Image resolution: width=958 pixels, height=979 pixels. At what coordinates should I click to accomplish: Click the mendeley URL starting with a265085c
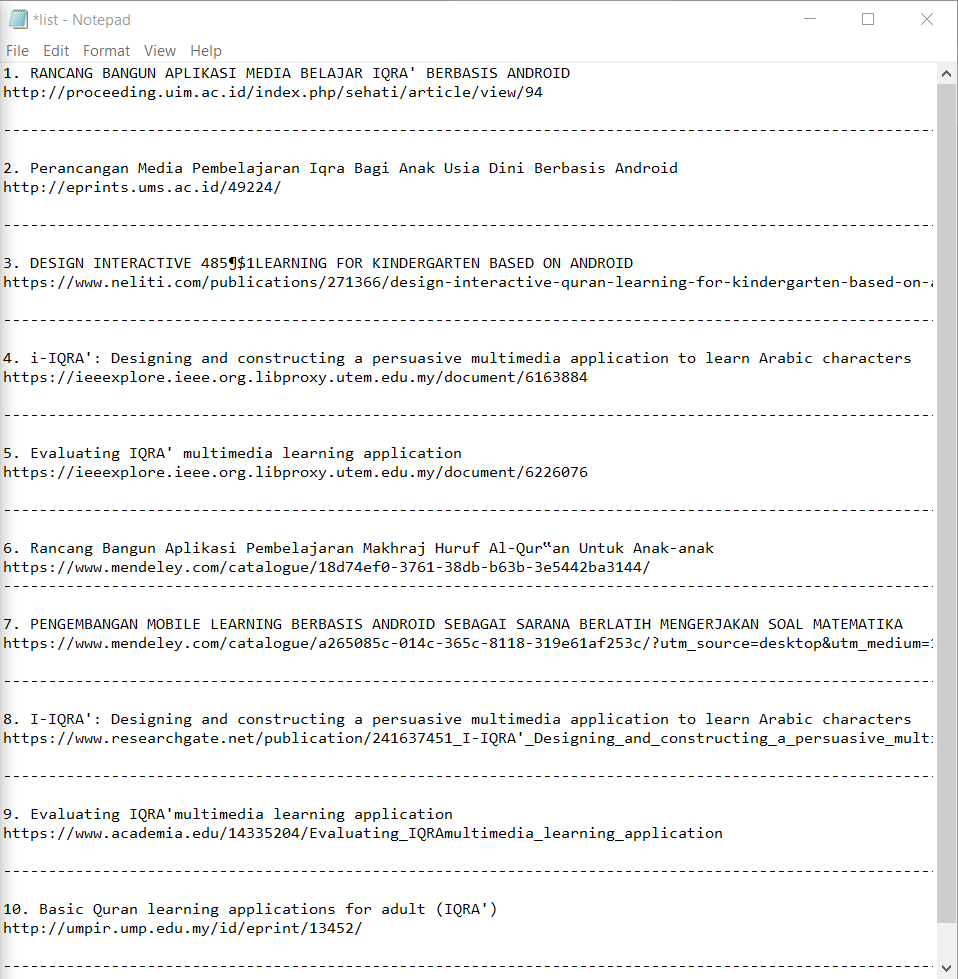click(468, 643)
